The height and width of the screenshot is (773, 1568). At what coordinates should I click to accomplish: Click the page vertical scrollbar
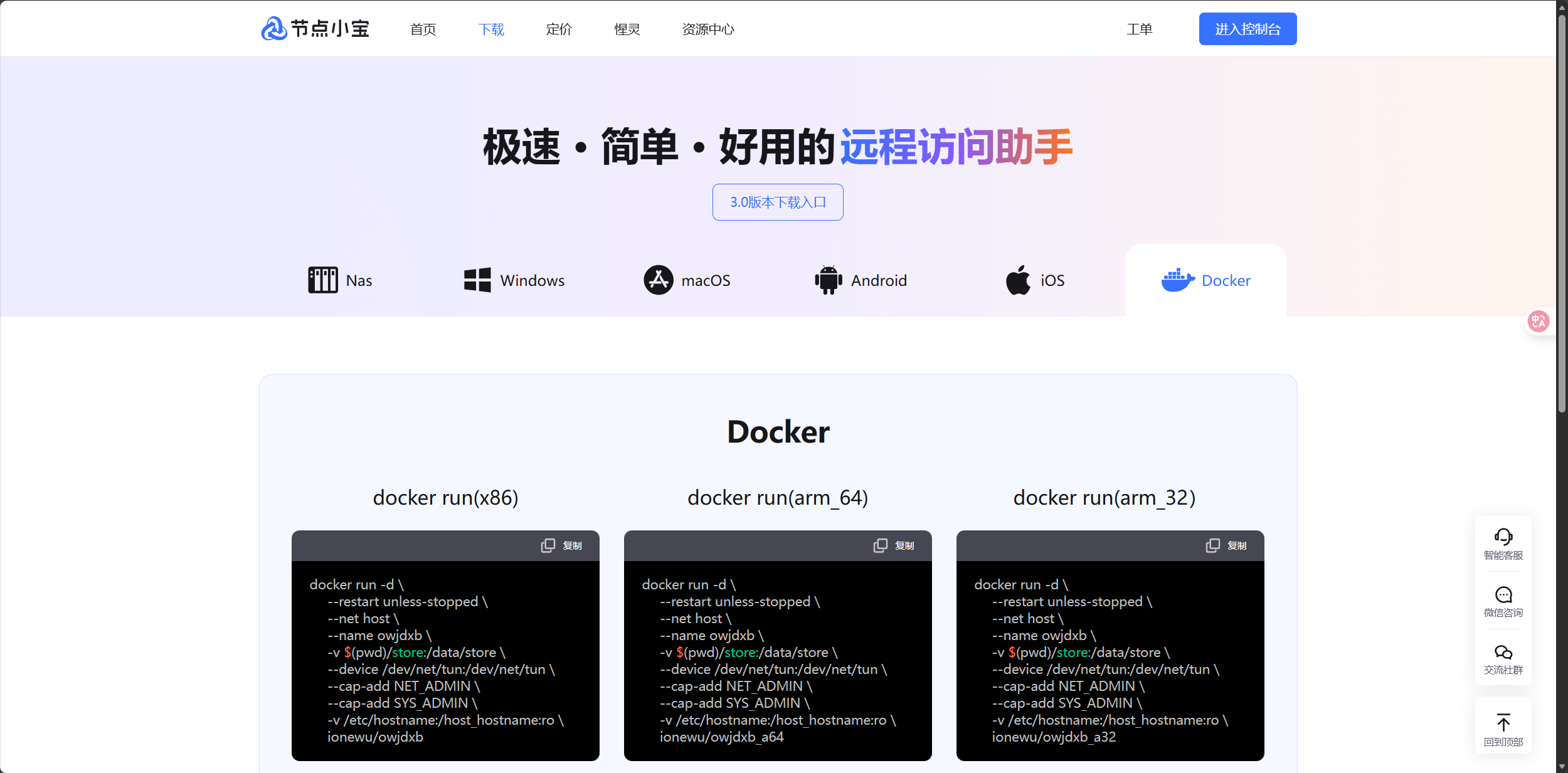tap(1561, 213)
